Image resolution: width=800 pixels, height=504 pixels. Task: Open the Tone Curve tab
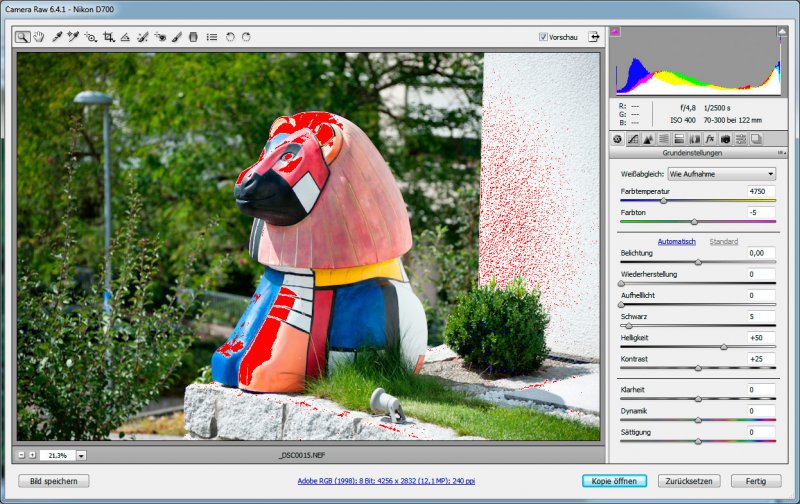coord(633,139)
